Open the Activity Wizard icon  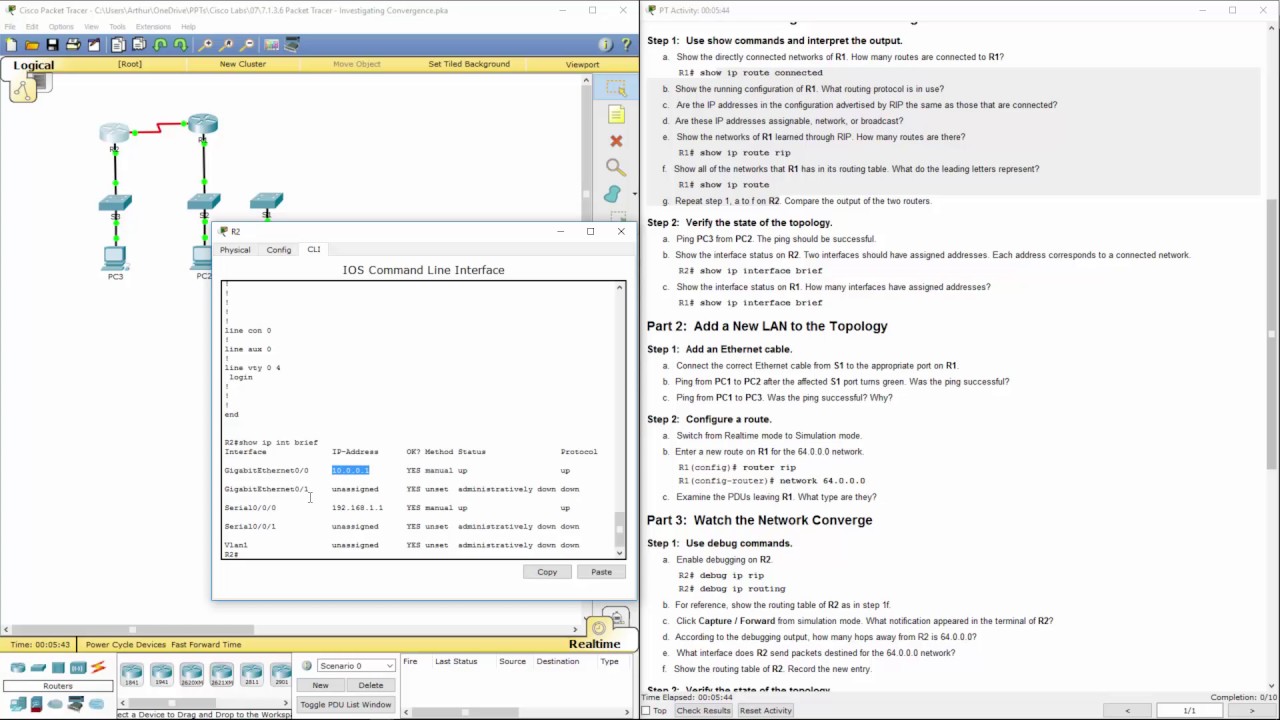coord(94,45)
